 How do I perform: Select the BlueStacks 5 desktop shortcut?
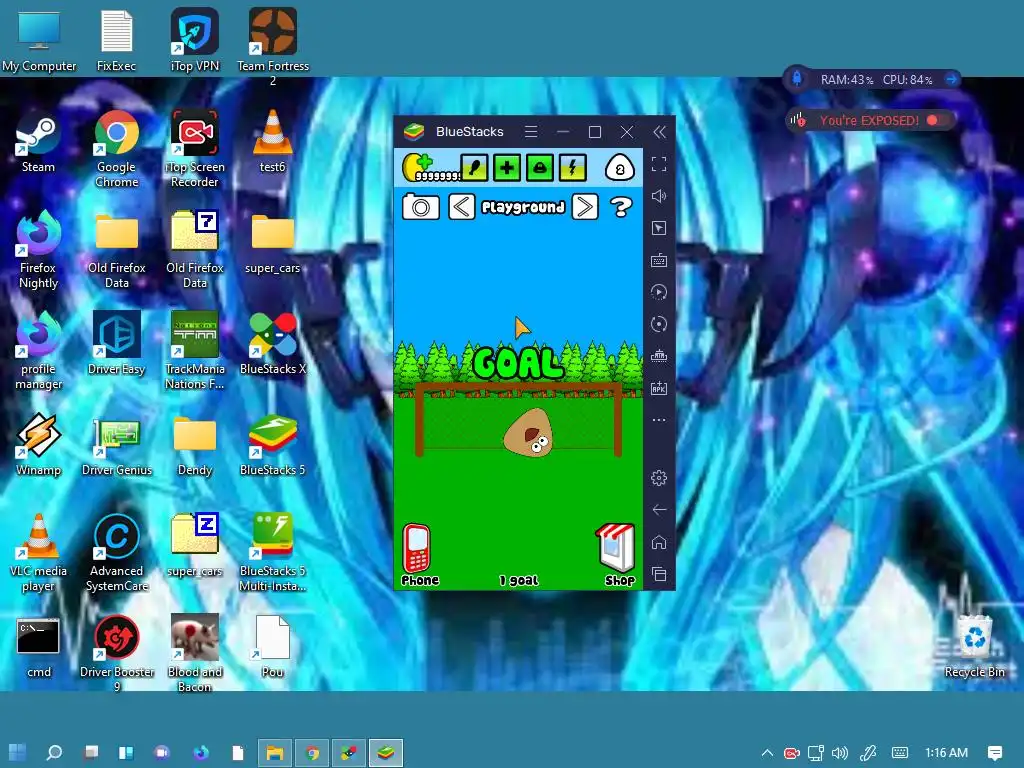(273, 445)
